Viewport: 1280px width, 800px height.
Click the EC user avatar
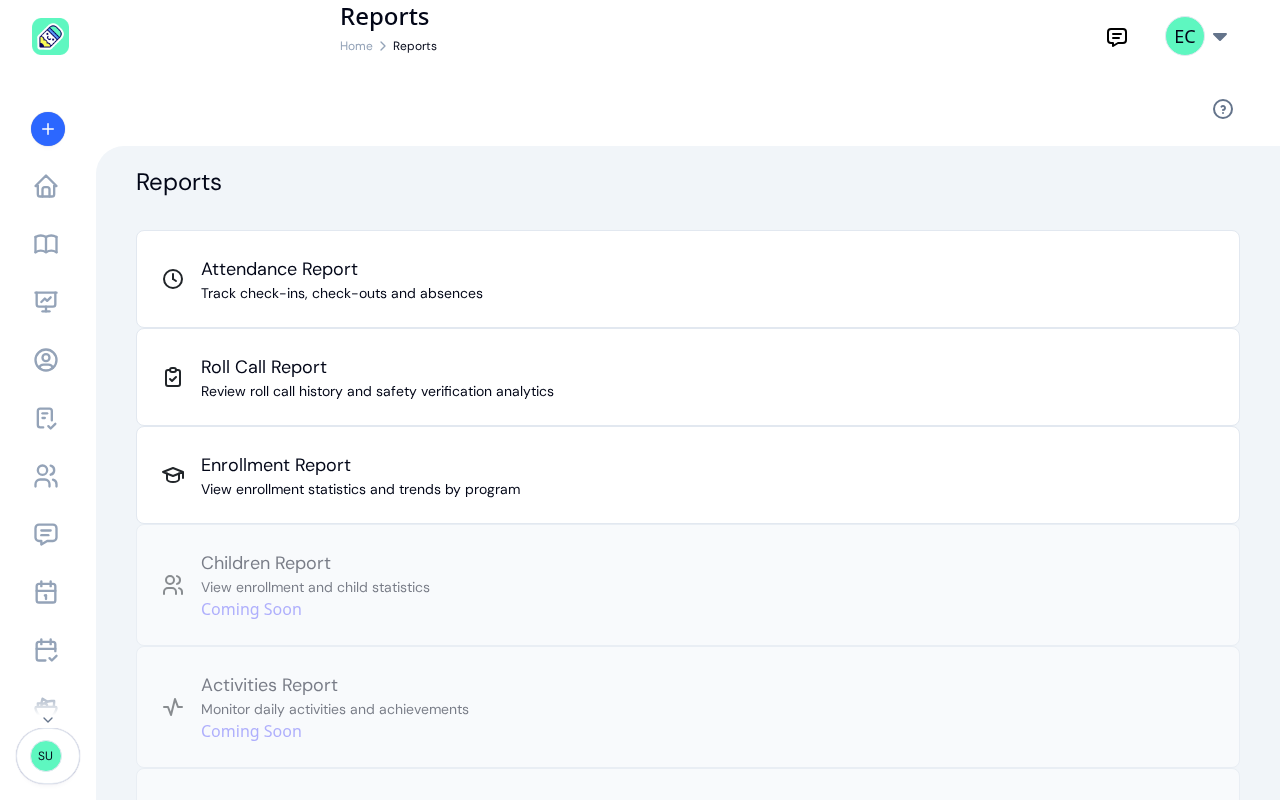1185,36
